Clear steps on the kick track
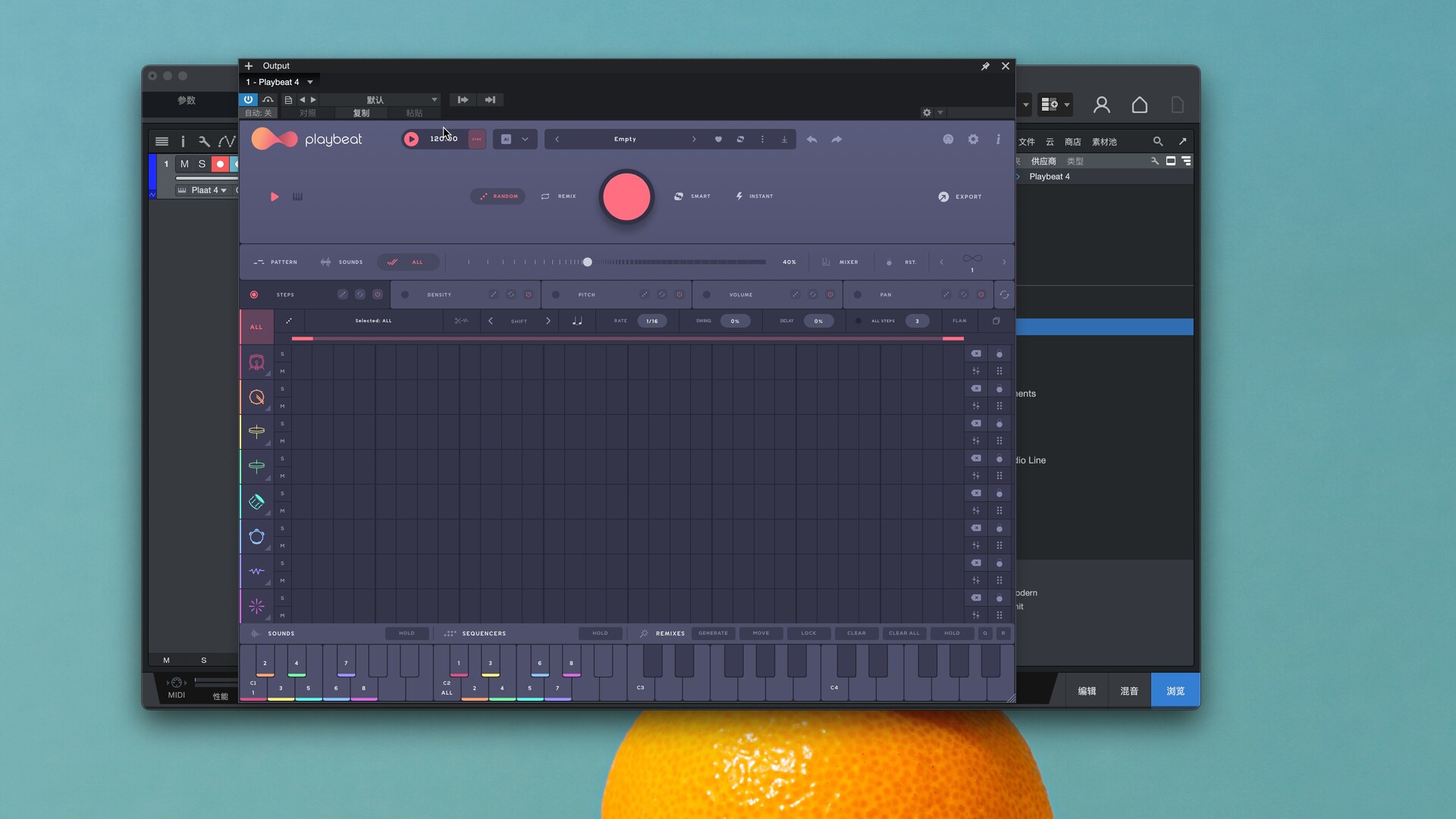The image size is (1456, 819). 976,353
